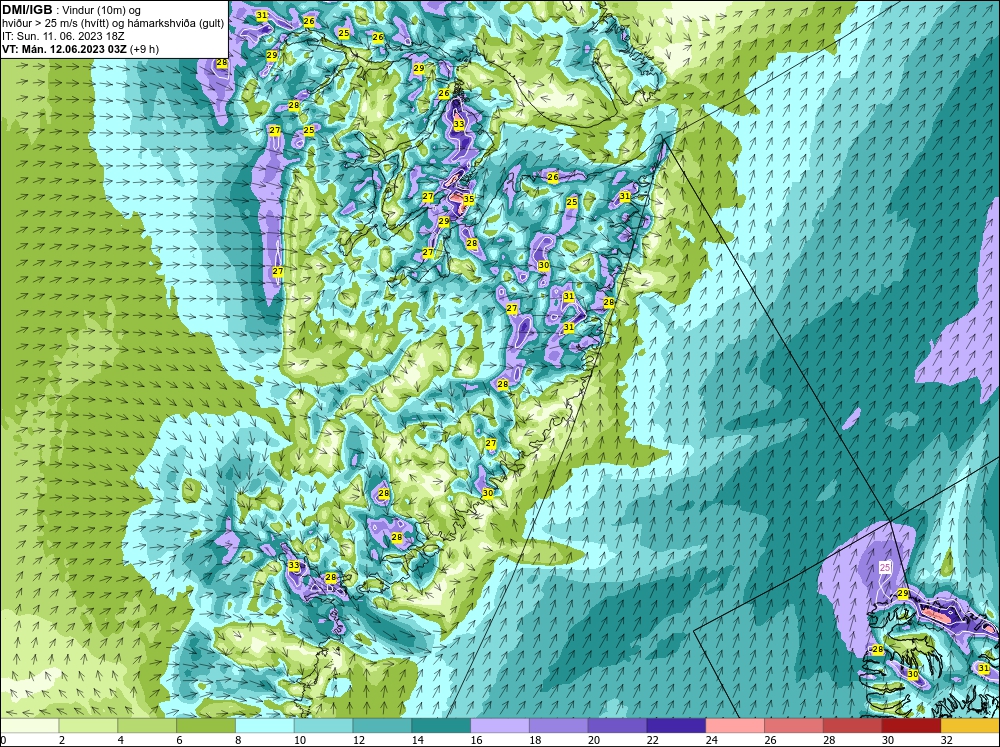This screenshot has width=1000, height=747.
Task: Select the orange legend swatch above 32 m/s
Action: 970,725
